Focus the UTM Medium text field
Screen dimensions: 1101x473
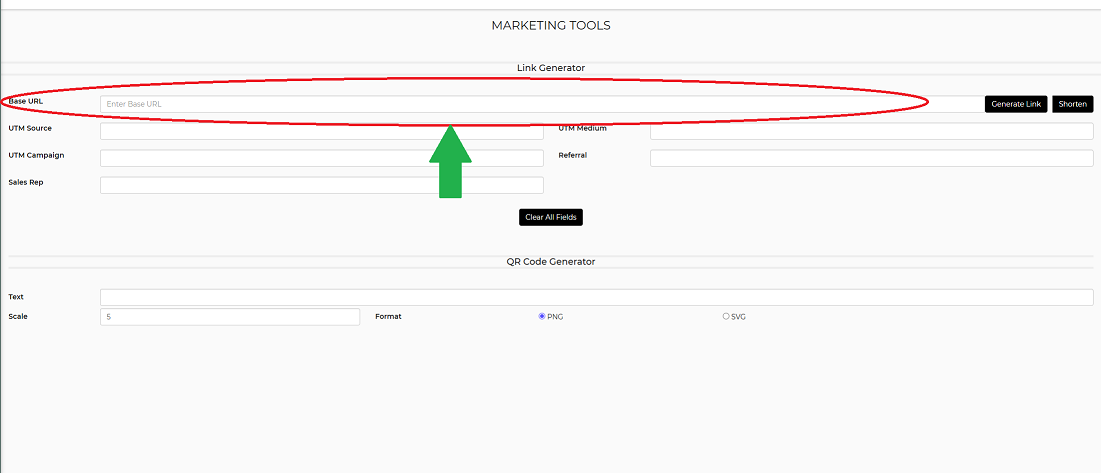pos(871,131)
